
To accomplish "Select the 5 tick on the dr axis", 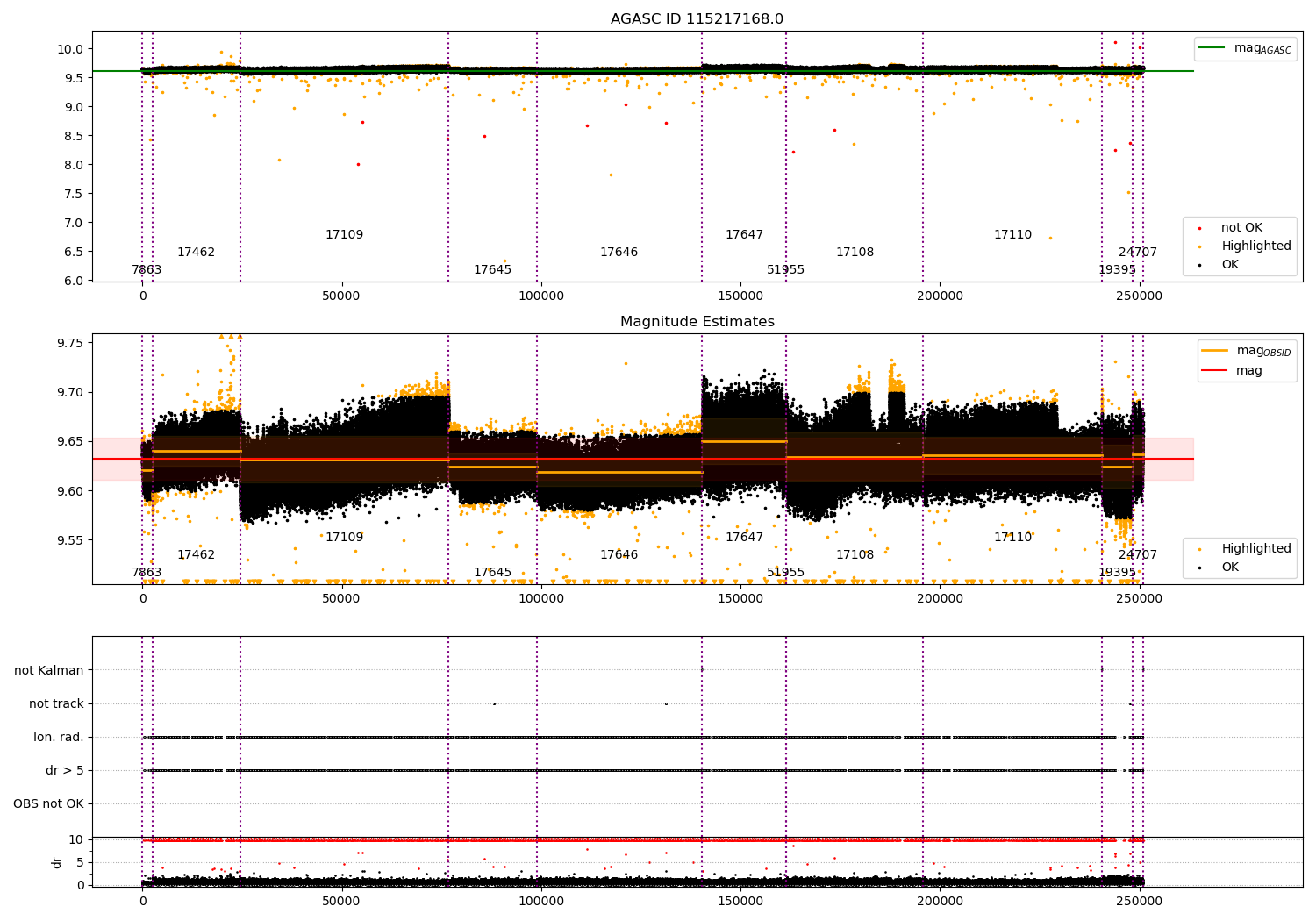I will [x=80, y=862].
